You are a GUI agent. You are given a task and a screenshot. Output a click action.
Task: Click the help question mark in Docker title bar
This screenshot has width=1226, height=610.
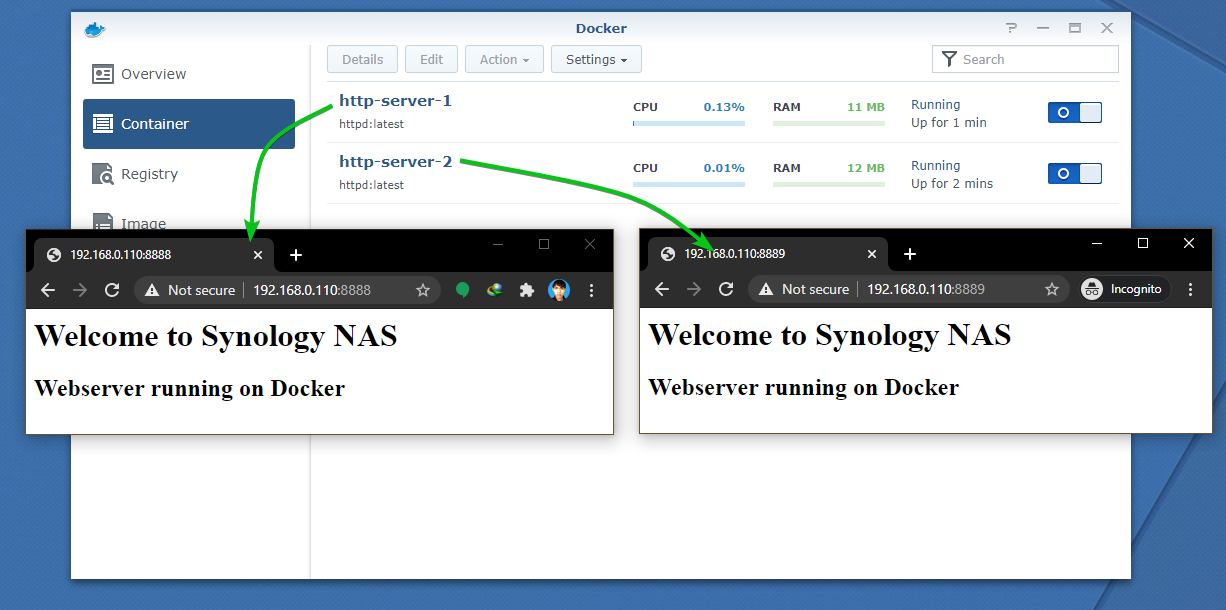[x=1012, y=28]
